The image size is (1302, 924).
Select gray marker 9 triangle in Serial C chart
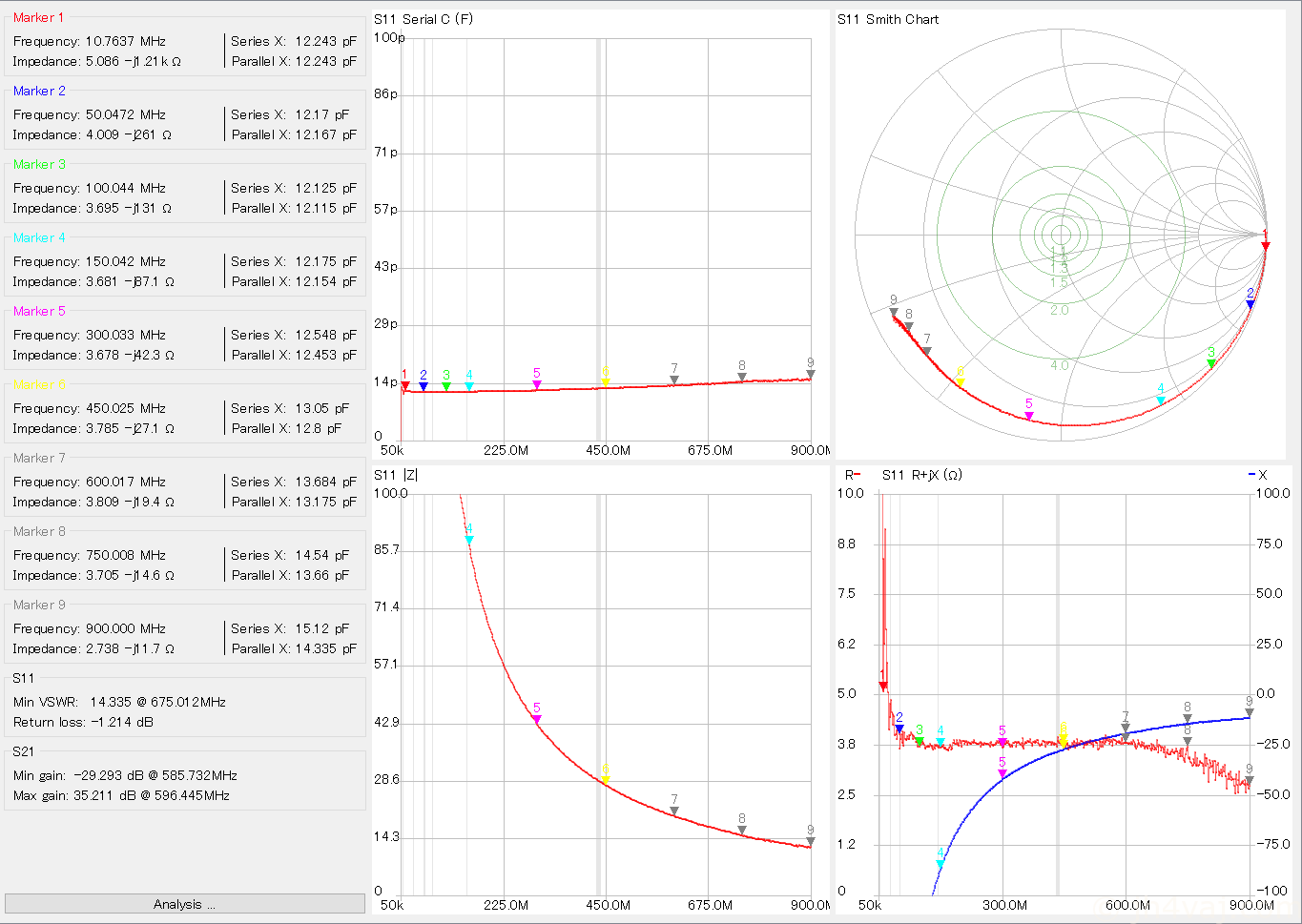tap(811, 375)
